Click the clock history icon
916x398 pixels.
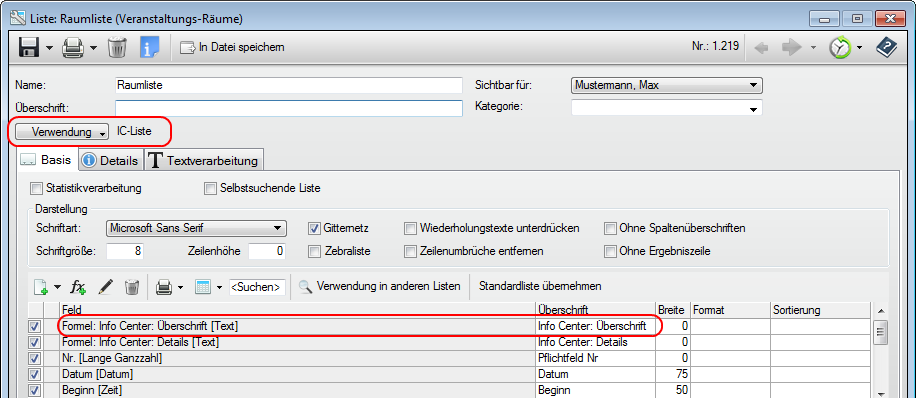[840, 48]
